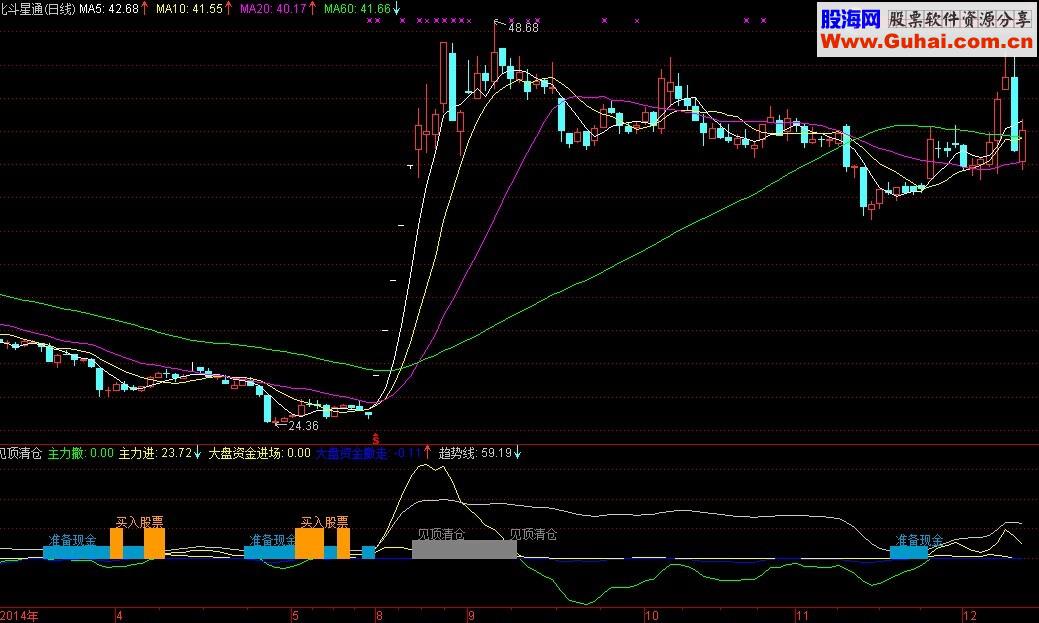Click the 股海网 logo in the corner
The image size is (1039, 623).
[x=850, y=18]
